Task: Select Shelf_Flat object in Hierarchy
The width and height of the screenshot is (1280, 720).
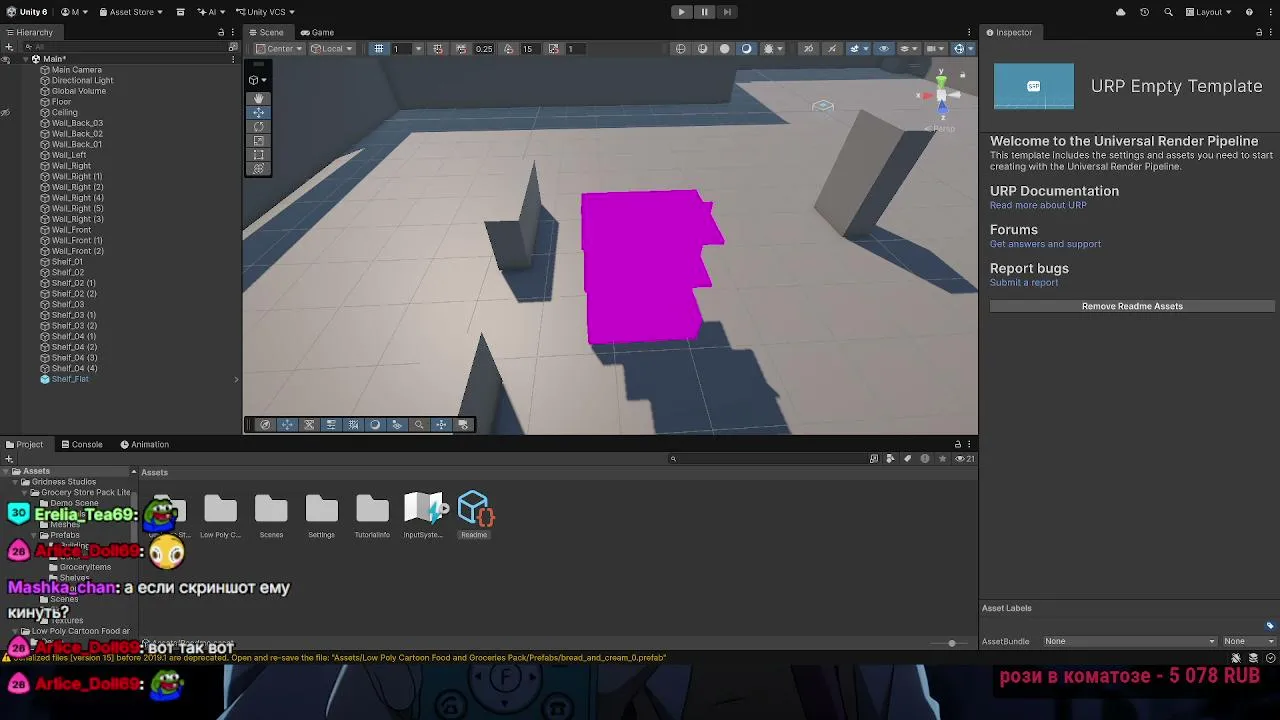Action: click(x=70, y=380)
